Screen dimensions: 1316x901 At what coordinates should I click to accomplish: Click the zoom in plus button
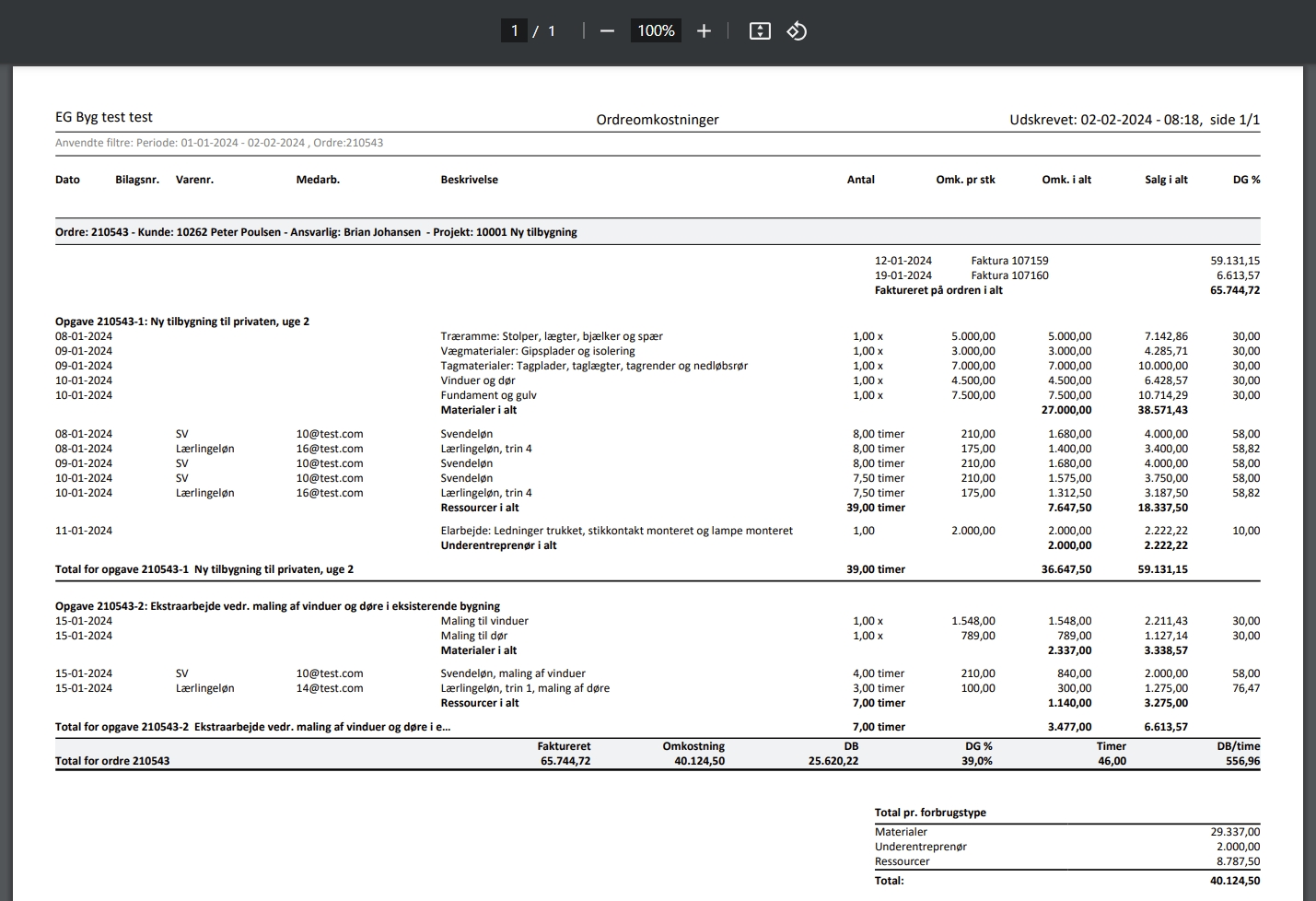[x=705, y=31]
